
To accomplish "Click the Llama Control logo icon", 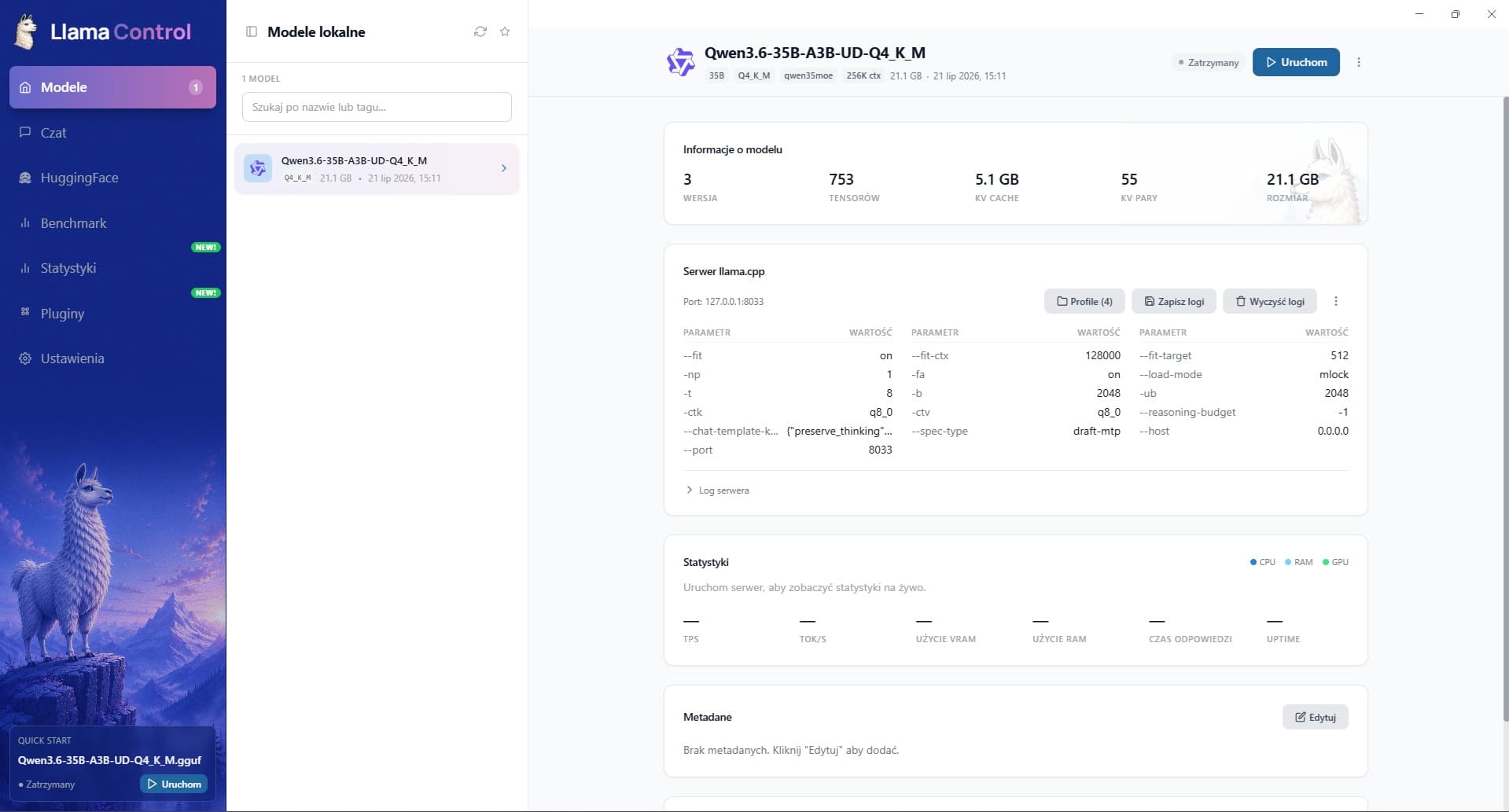I will (26, 31).
